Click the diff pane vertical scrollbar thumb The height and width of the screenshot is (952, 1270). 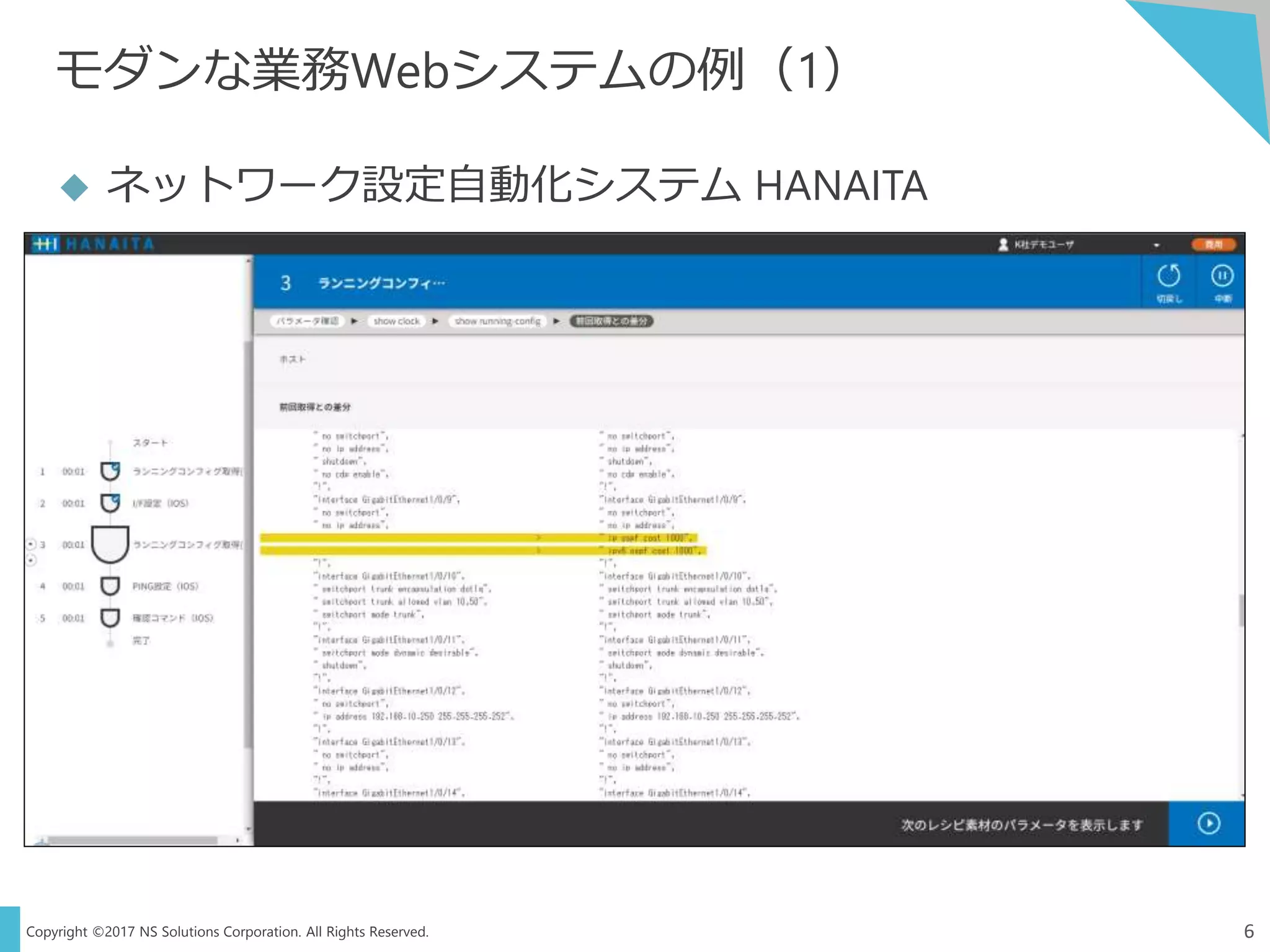pos(1241,610)
